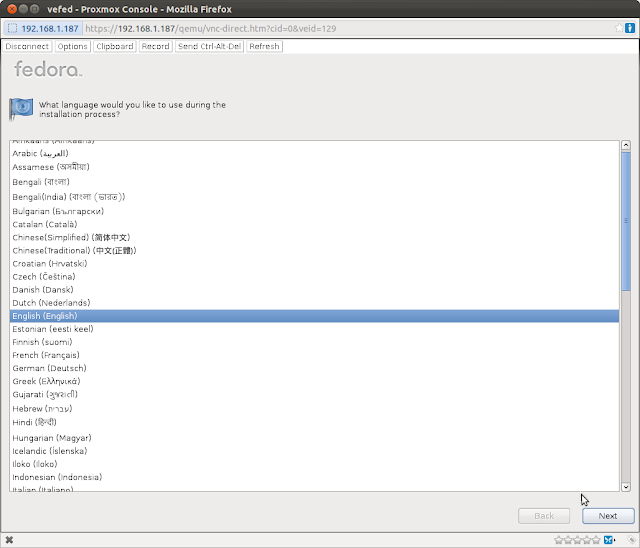
Task: Select Greek language
Action: click(314, 381)
